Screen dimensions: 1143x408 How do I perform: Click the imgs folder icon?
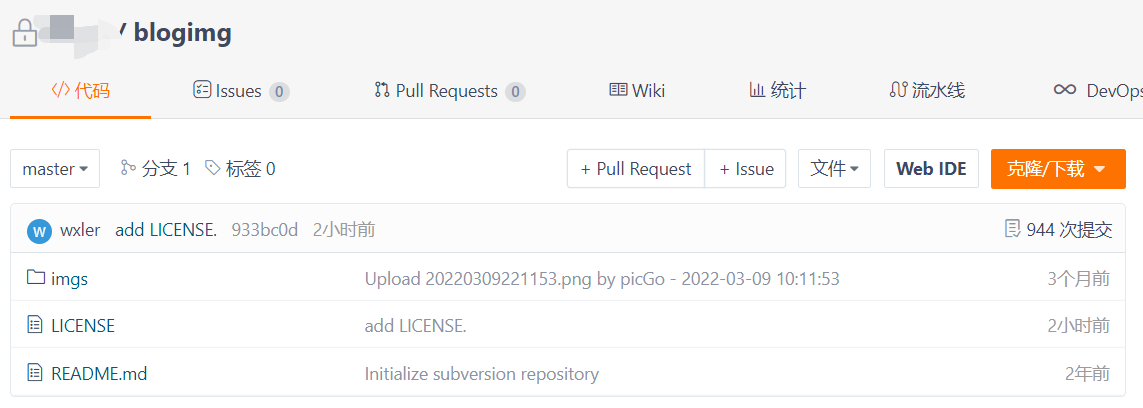(36, 278)
